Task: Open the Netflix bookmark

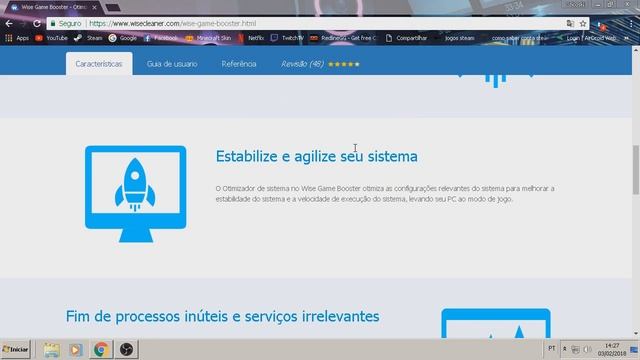Action: coord(251,38)
